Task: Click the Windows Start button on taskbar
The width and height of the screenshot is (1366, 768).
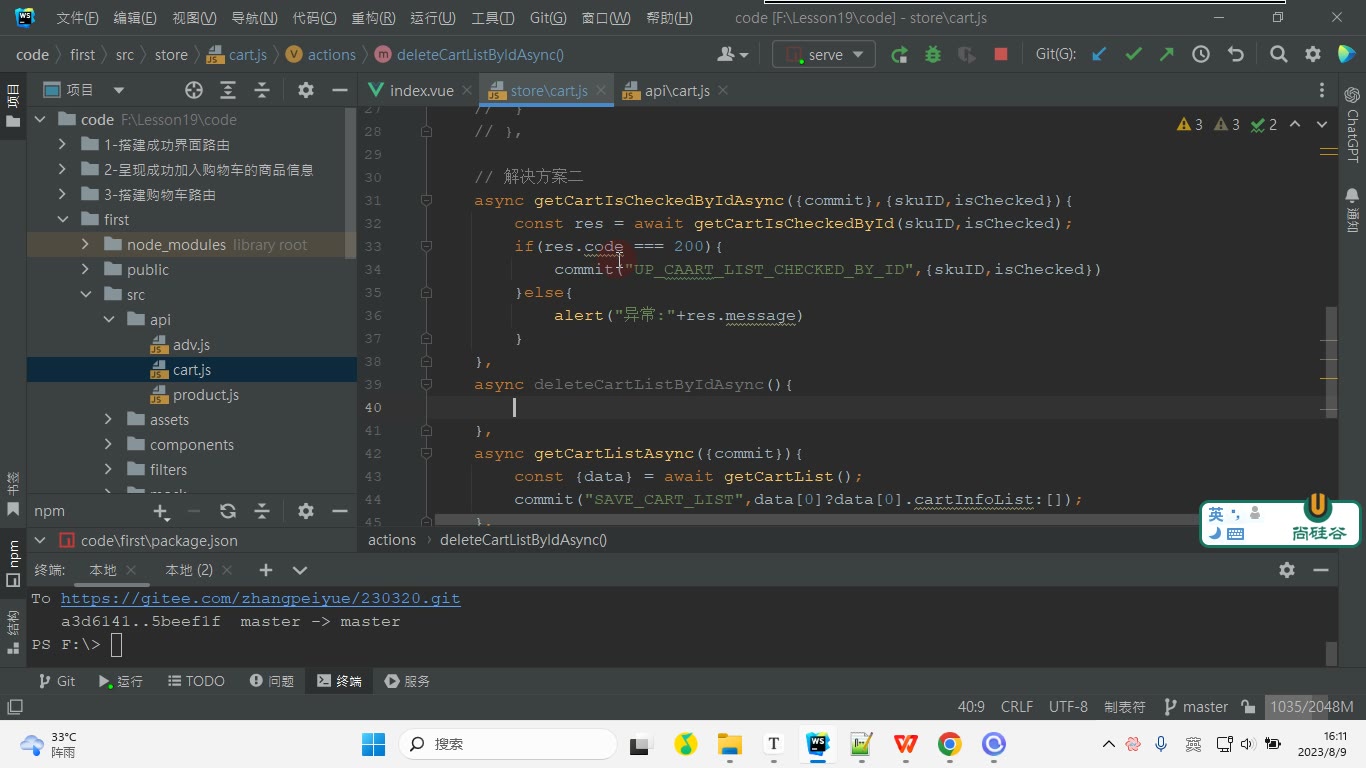Action: point(373,744)
